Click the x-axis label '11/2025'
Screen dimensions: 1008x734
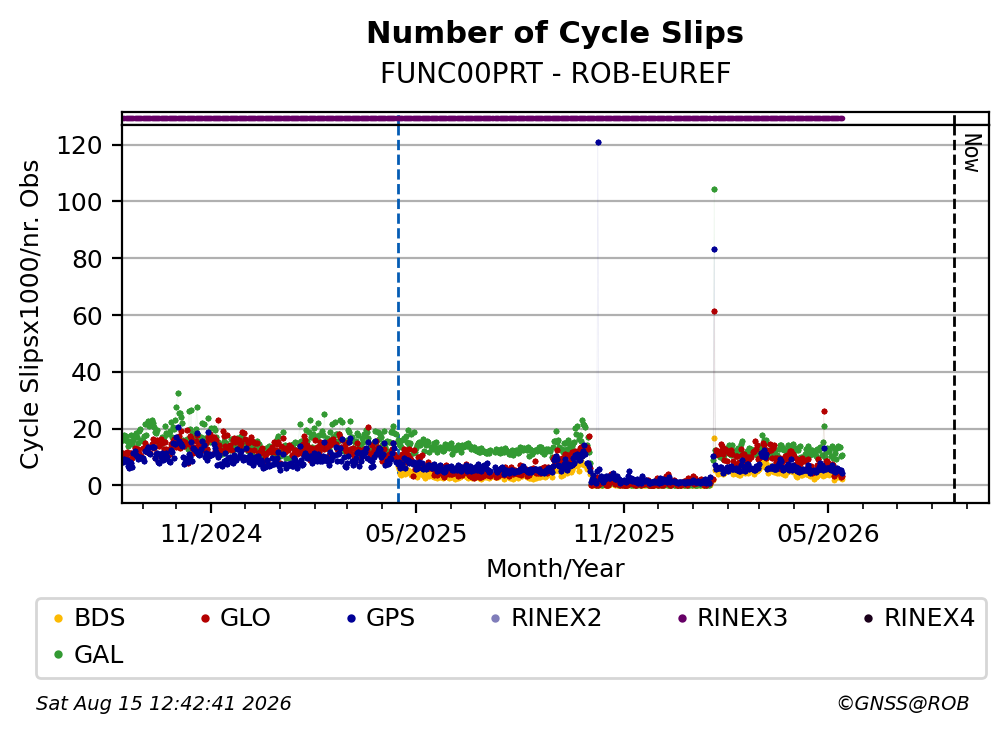[x=624, y=534]
